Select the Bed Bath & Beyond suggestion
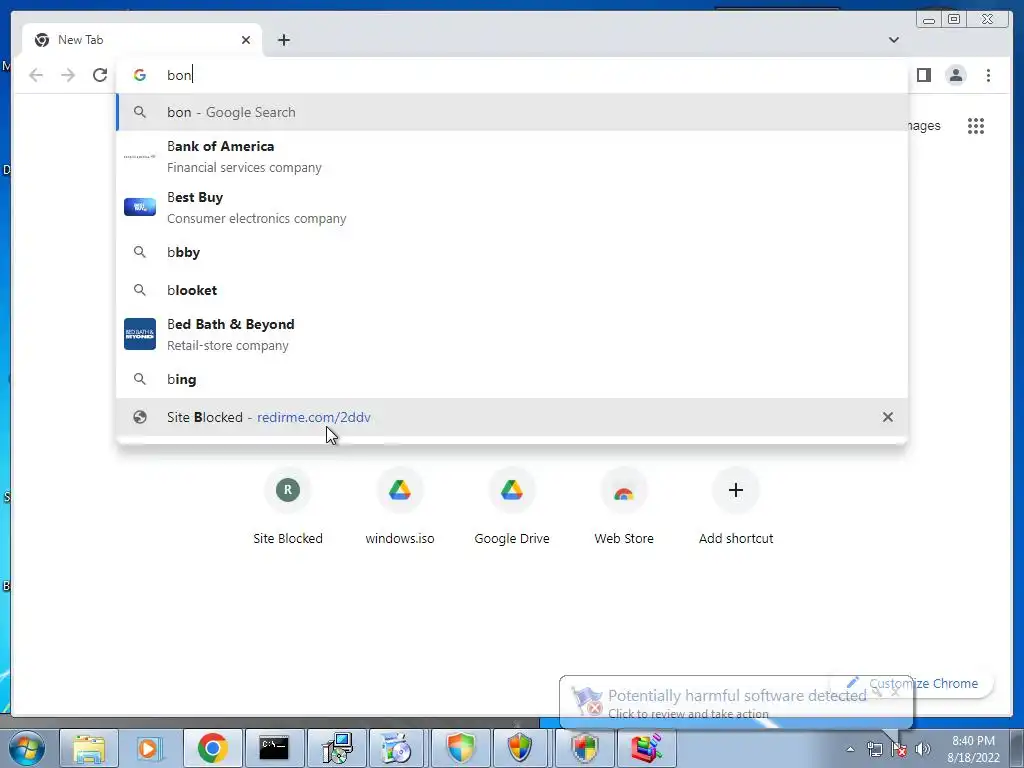Screen dimensions: 1024x768 point(513,334)
